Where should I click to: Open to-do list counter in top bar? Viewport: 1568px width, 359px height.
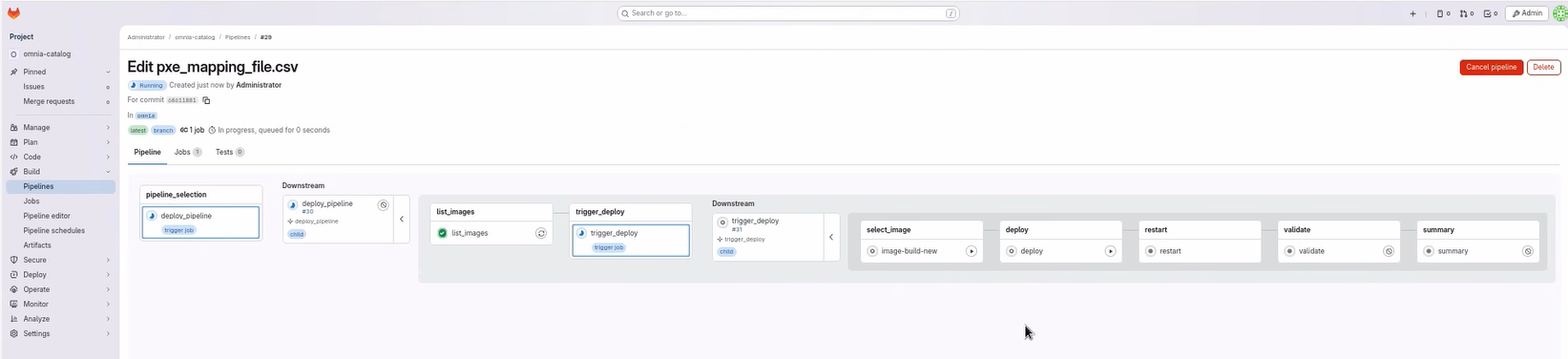(1491, 13)
